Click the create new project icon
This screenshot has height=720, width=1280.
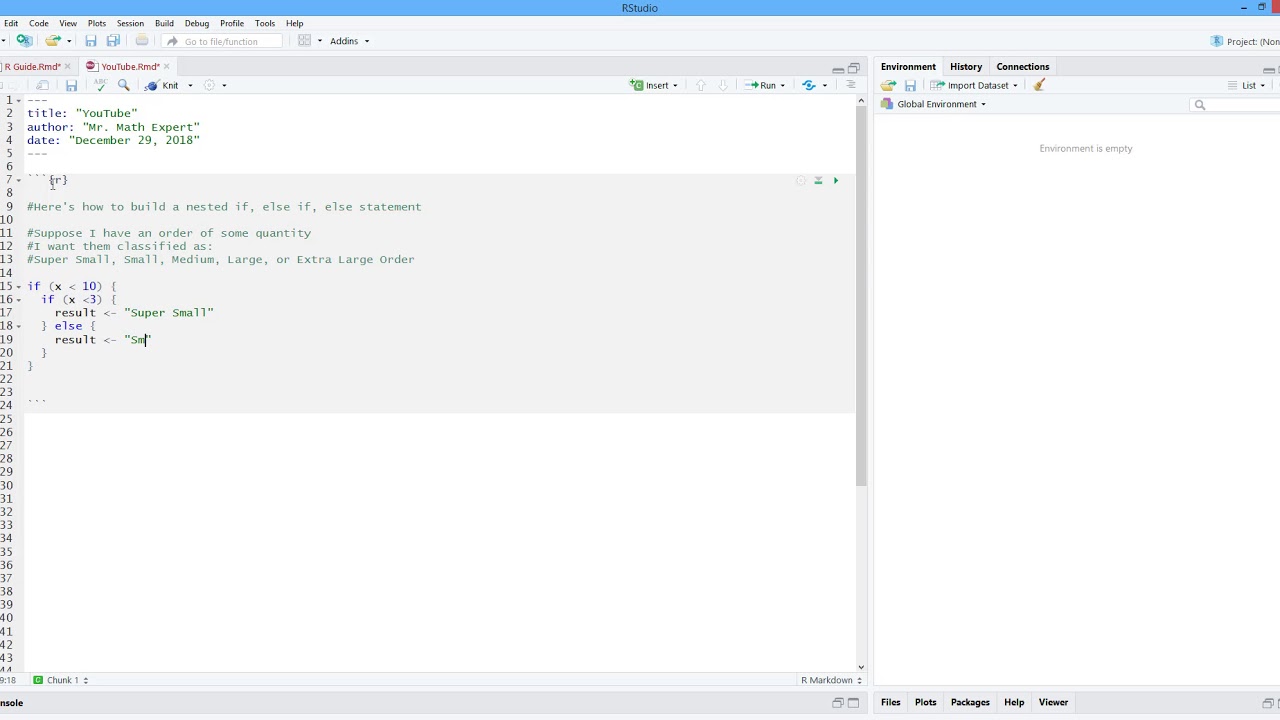tap(24, 41)
